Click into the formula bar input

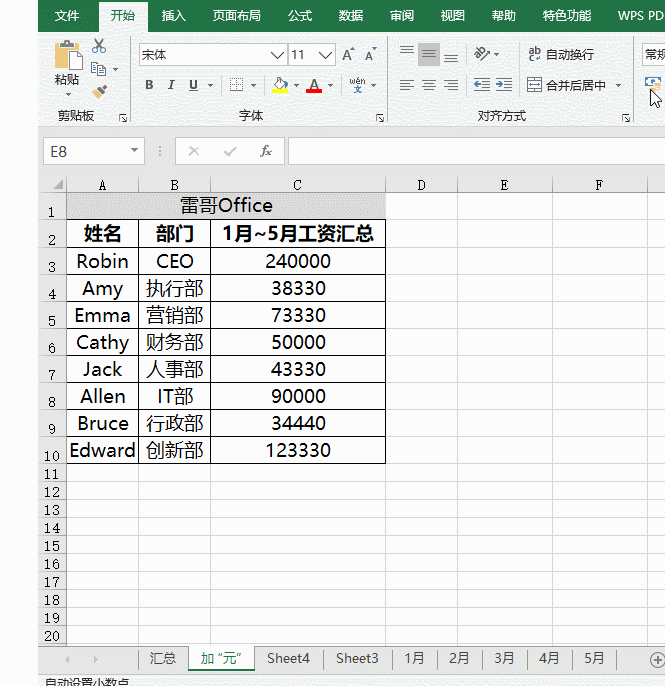(476, 151)
